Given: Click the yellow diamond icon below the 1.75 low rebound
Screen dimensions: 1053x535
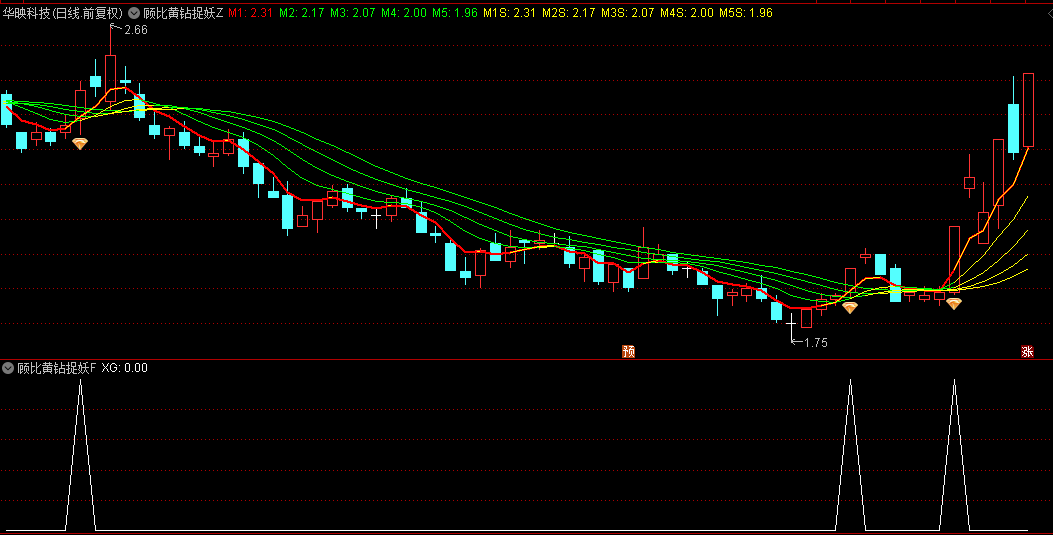Looking at the screenshot, I should coord(850,307).
